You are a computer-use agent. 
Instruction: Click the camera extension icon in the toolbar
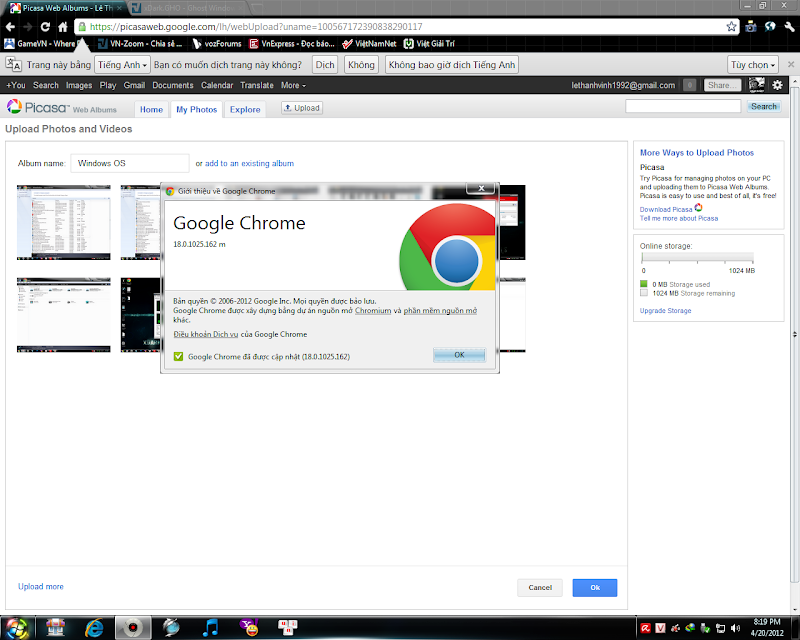751,27
